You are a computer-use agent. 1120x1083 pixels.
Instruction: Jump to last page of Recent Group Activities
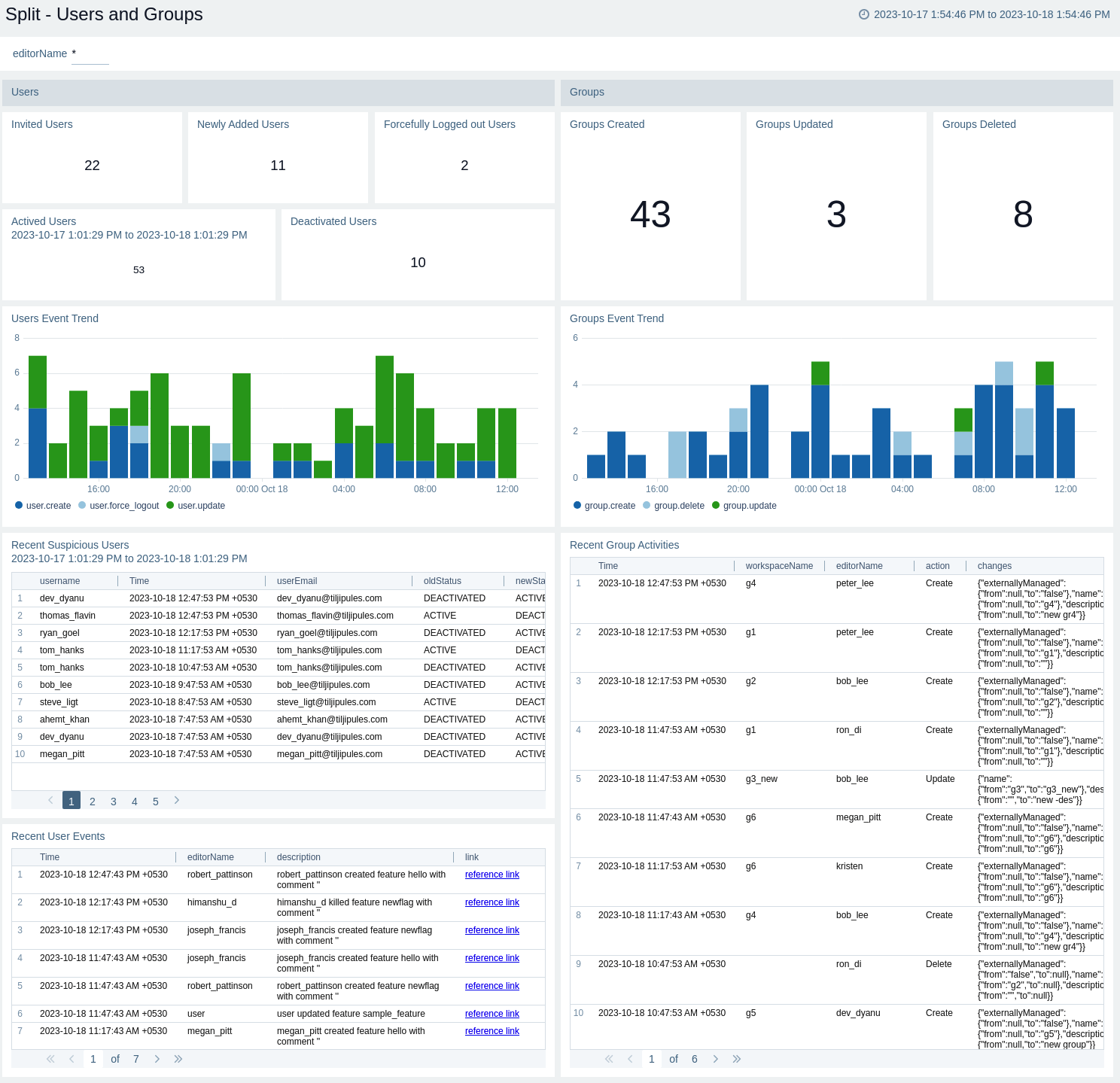[x=737, y=1059]
